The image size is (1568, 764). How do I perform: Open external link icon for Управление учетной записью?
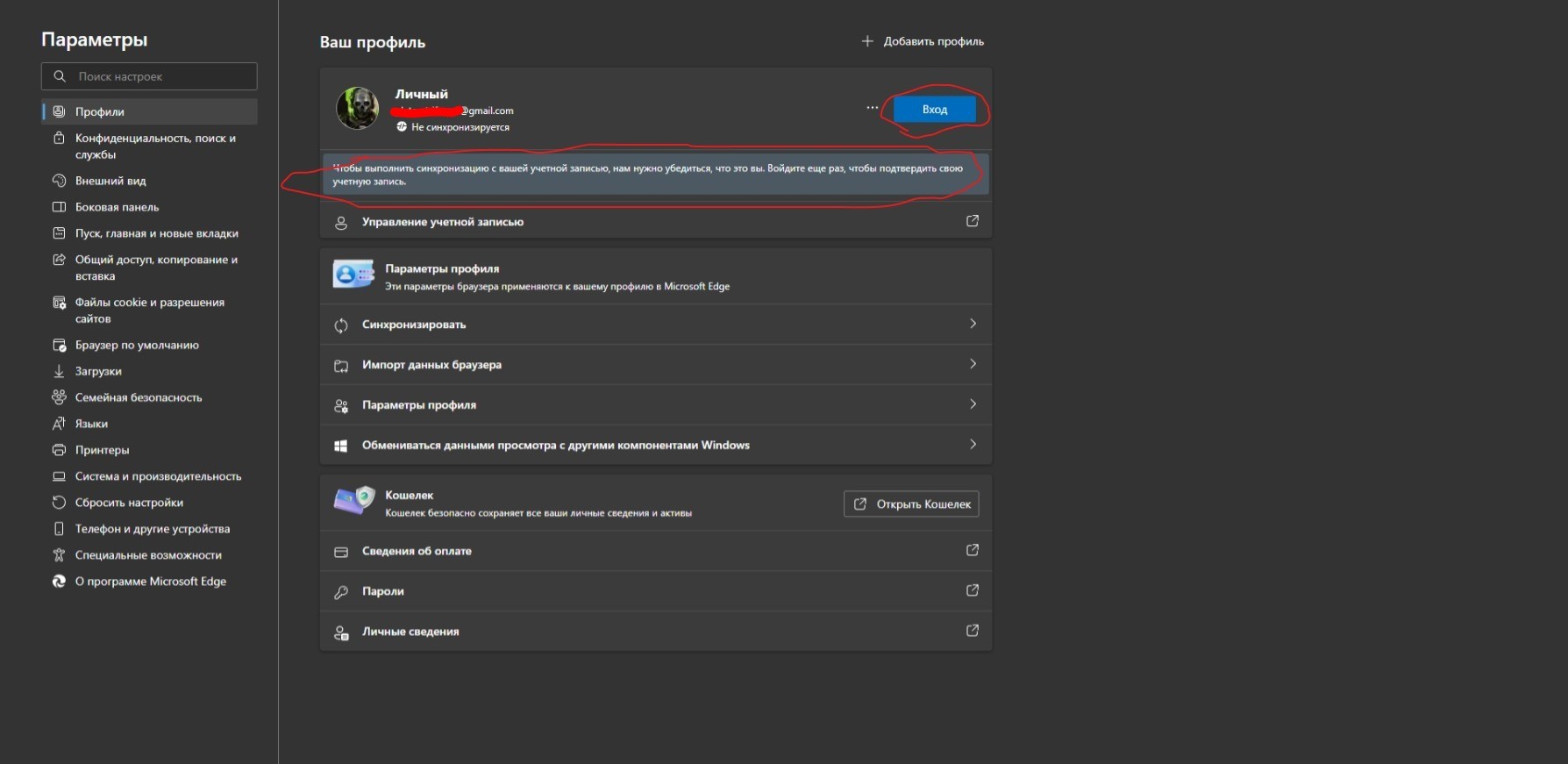[973, 221]
